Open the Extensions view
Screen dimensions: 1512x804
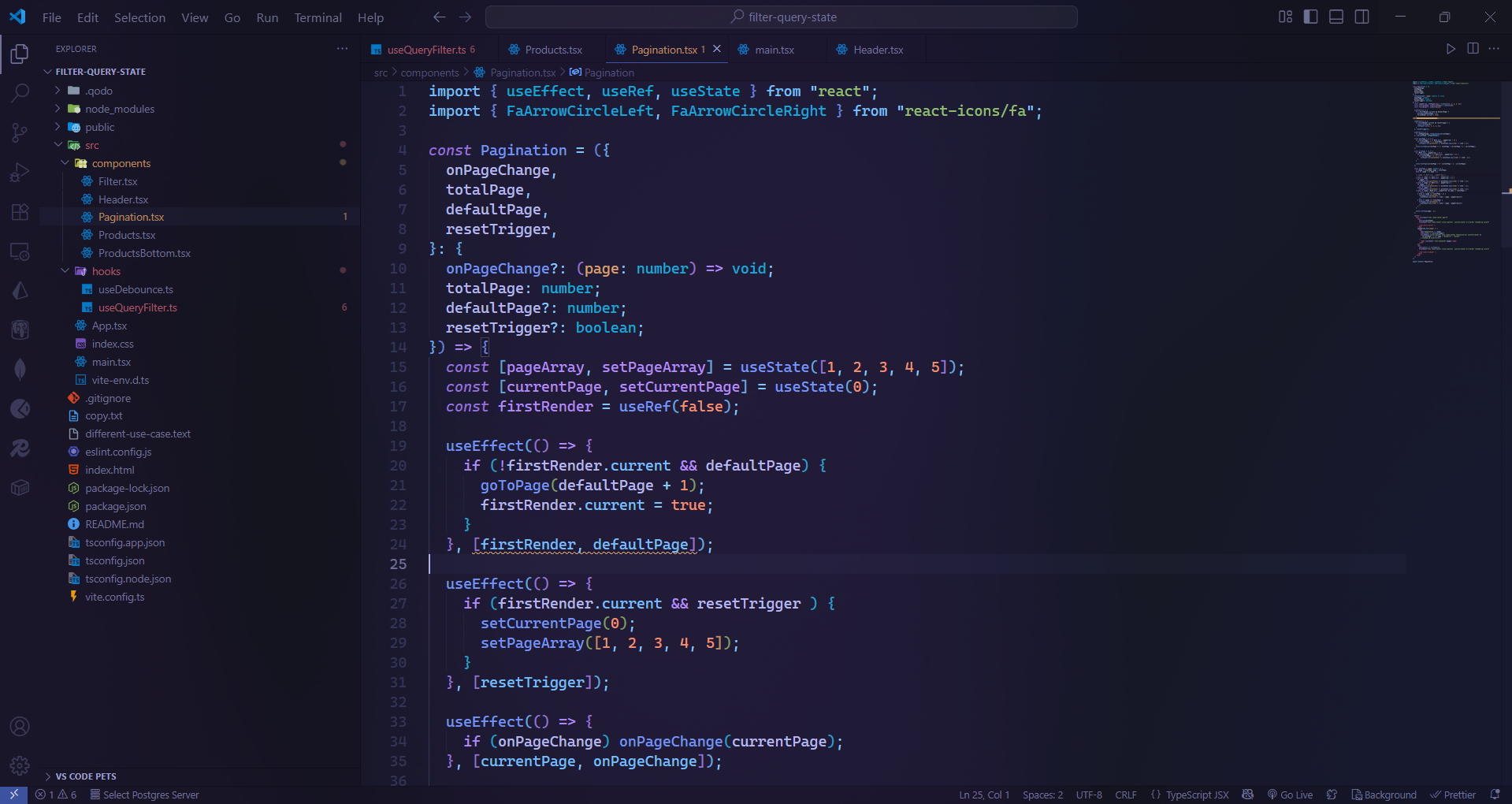tap(20, 212)
